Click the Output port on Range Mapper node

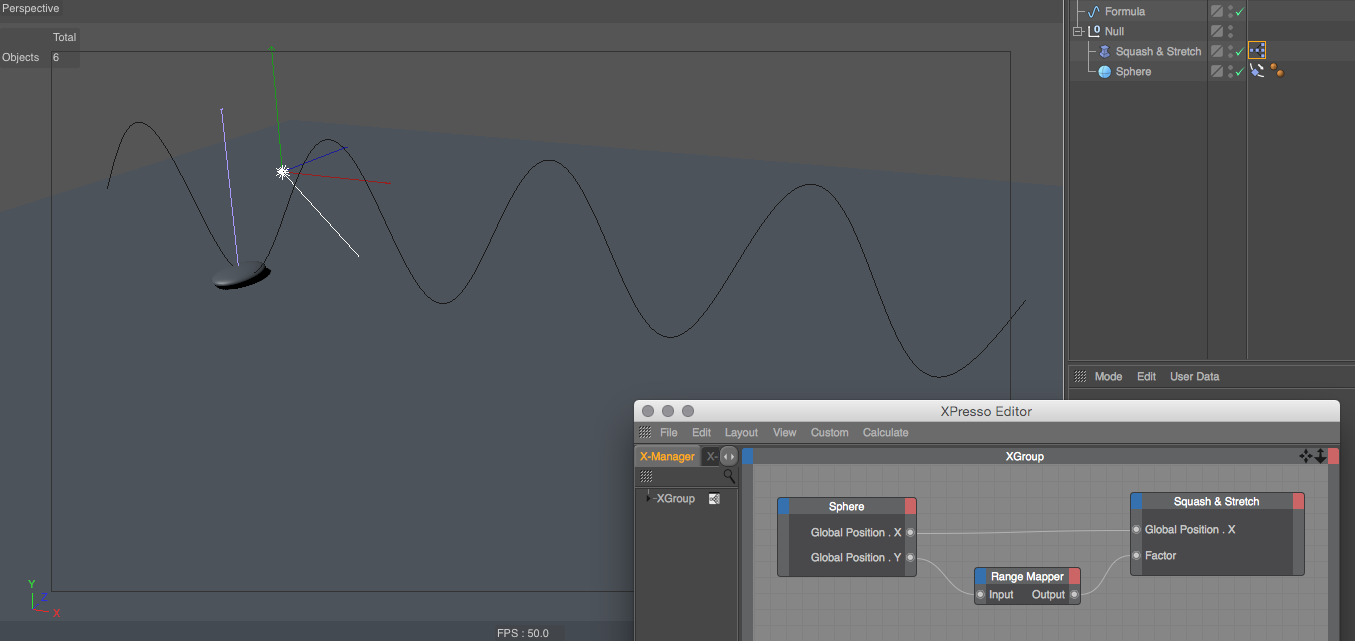[1074, 594]
